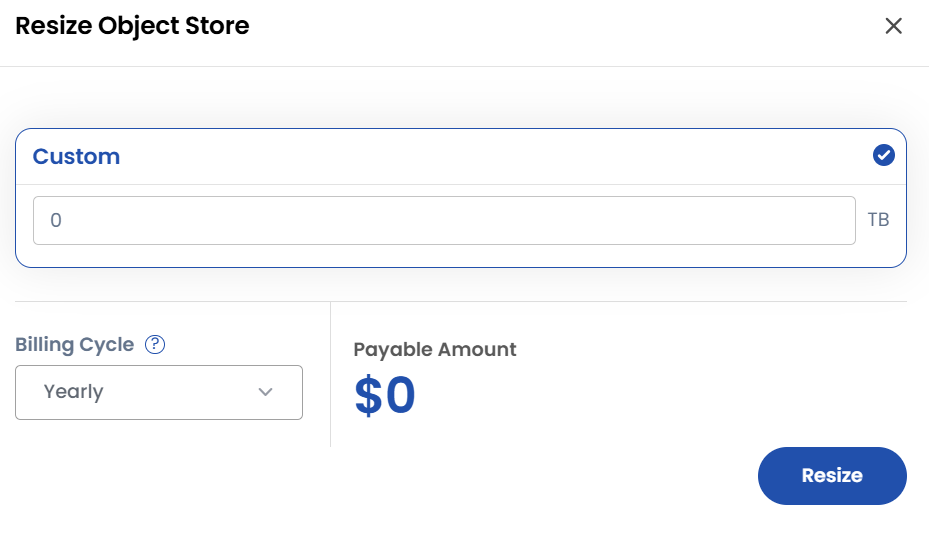Click the horizontal separator above Billing Cycle

tap(460, 301)
